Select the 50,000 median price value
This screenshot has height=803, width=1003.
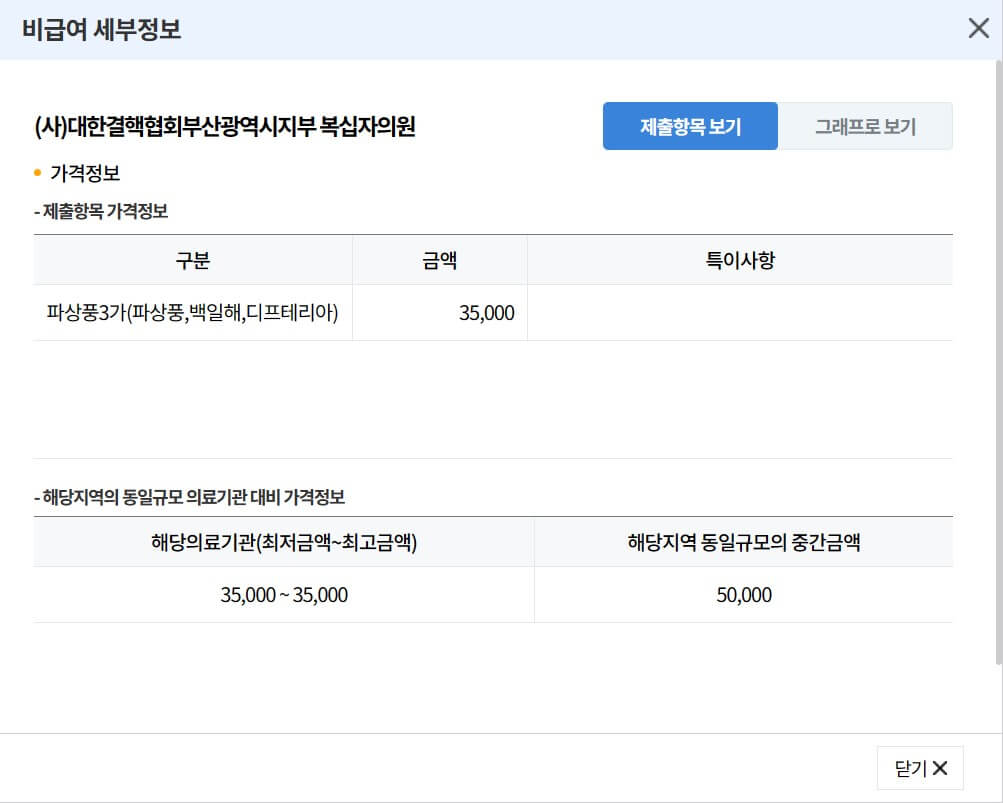click(x=744, y=595)
